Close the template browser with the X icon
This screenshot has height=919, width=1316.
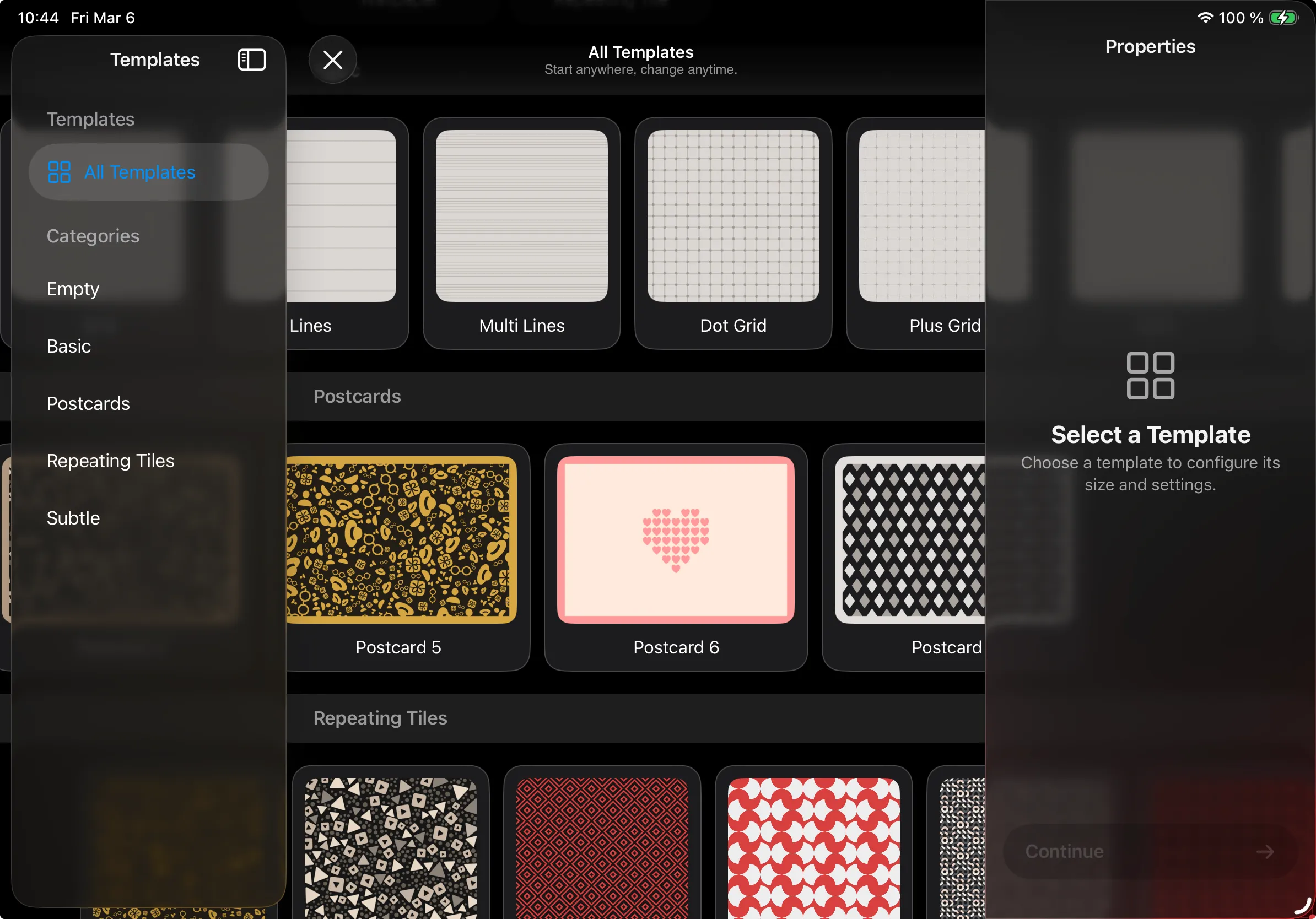[x=332, y=59]
